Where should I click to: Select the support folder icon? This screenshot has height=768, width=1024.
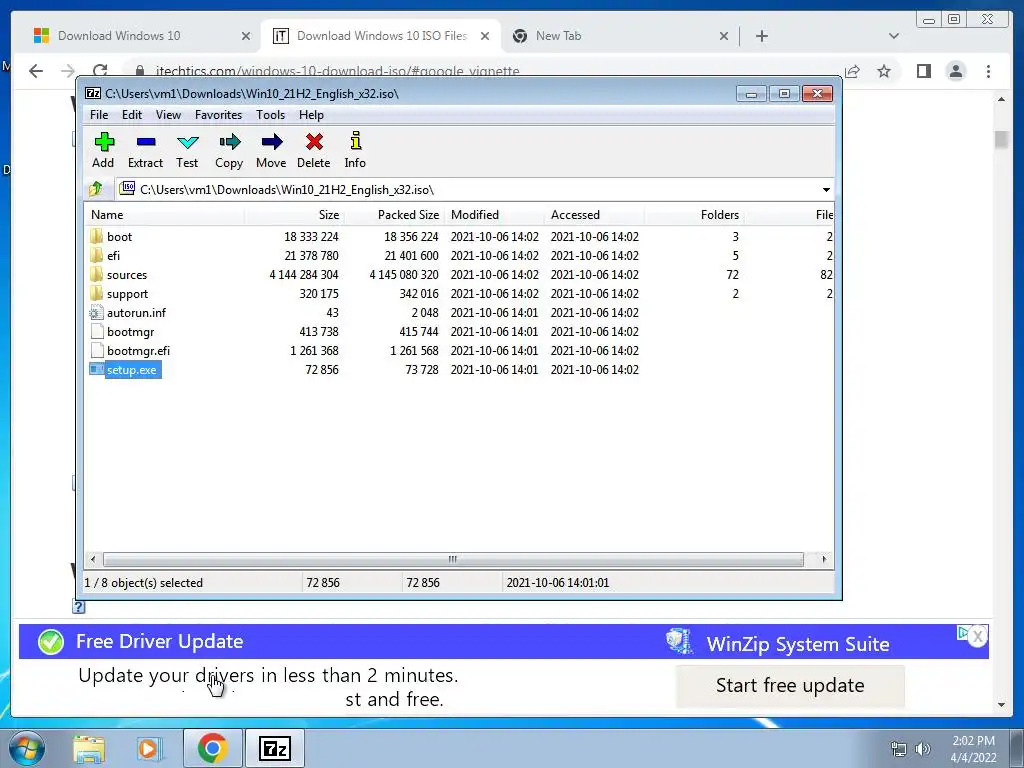pos(97,293)
